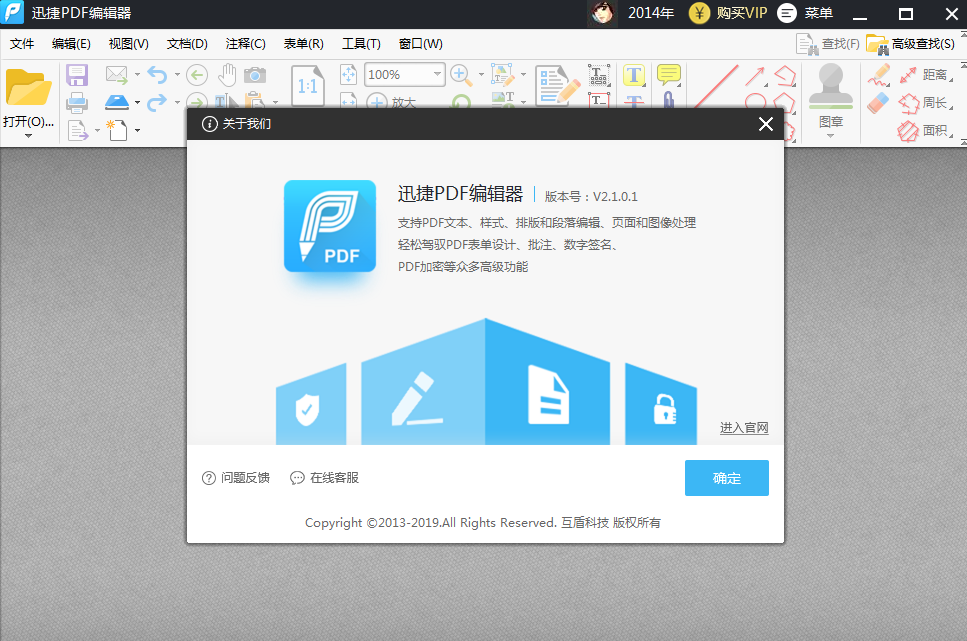Open the 文档(D) menu

(187, 44)
